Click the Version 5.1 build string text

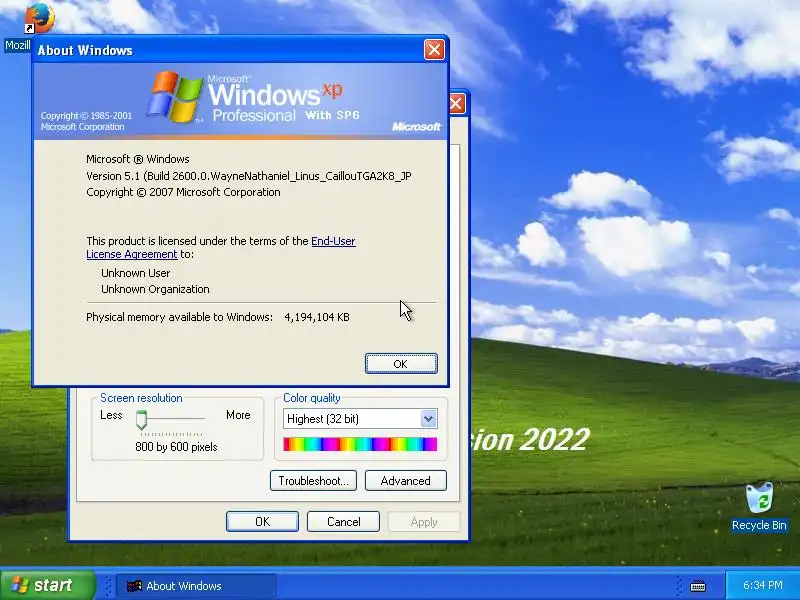(249, 176)
